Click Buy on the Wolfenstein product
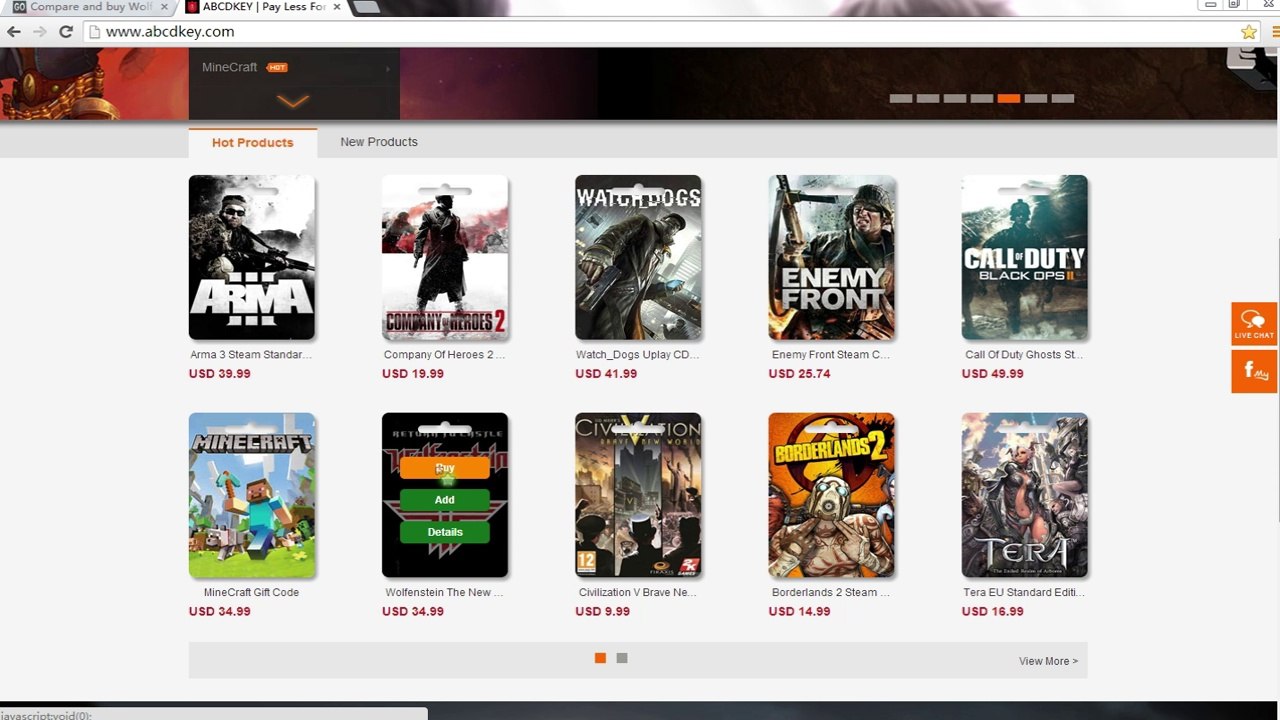This screenshot has height=720, width=1280. 445,468
